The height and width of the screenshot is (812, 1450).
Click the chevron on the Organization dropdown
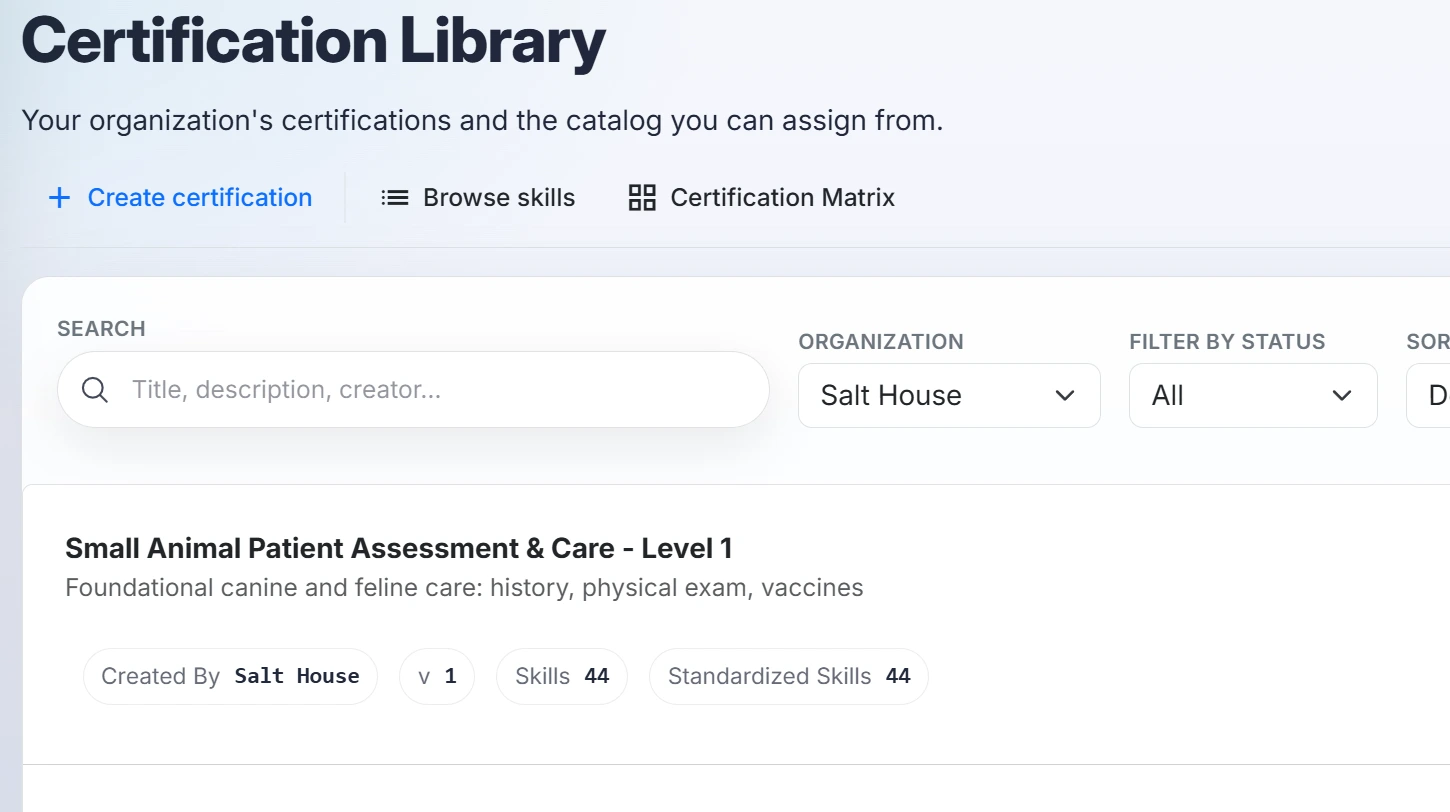[1064, 395]
